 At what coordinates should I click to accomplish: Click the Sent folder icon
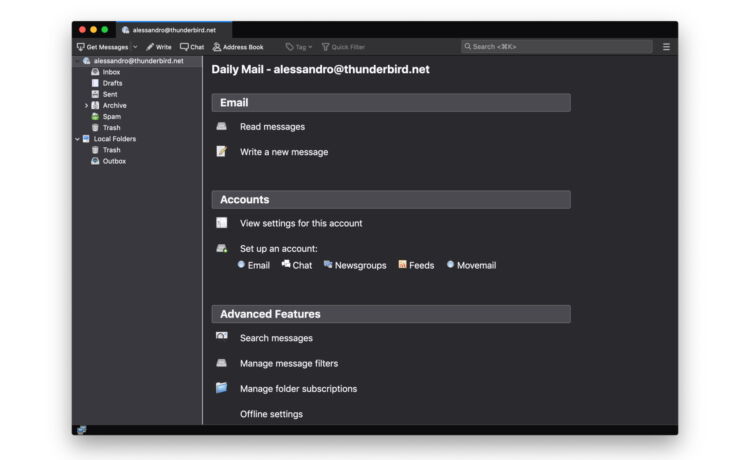(x=95, y=94)
